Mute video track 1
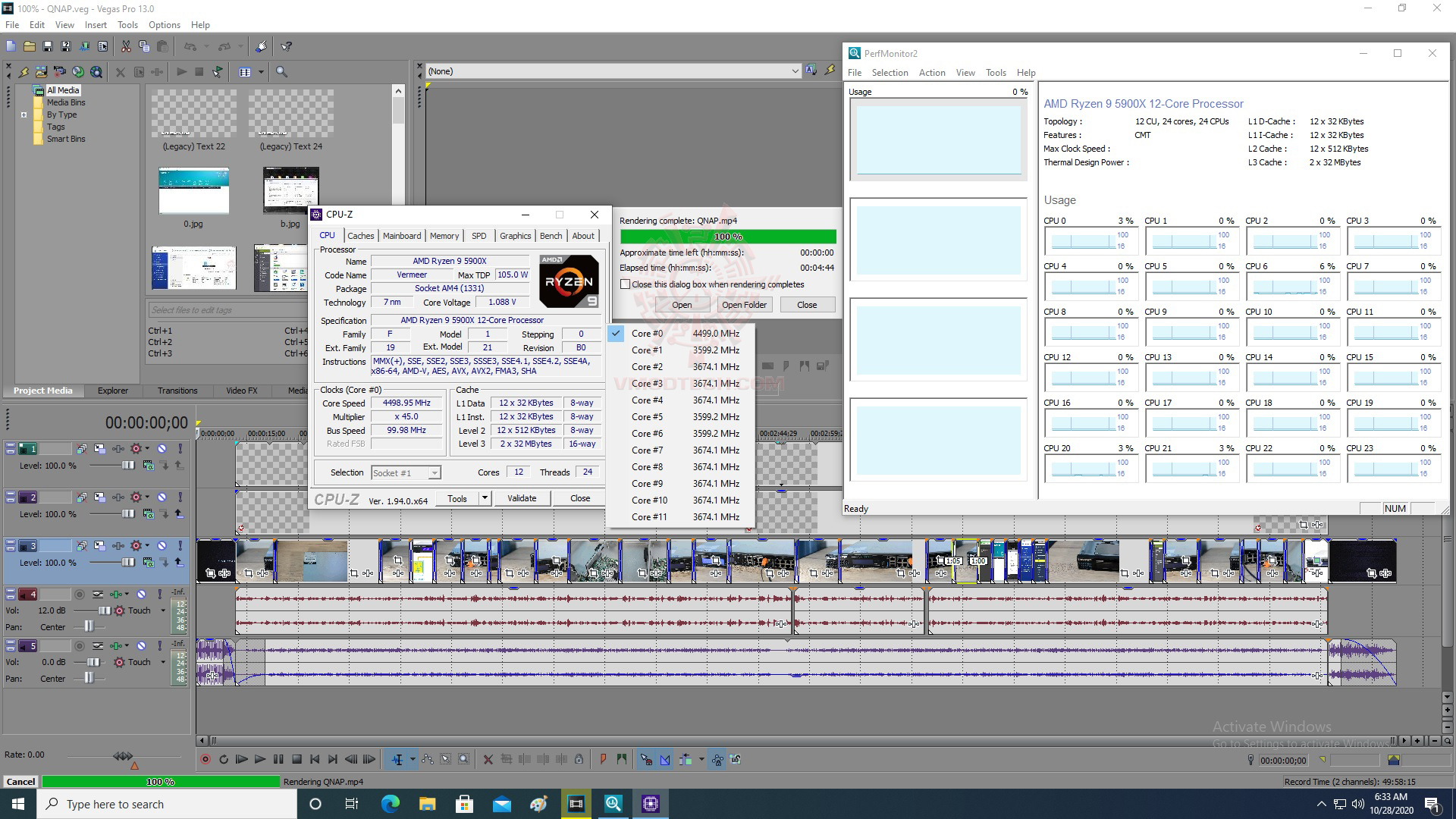The image size is (1456, 819). (x=162, y=449)
